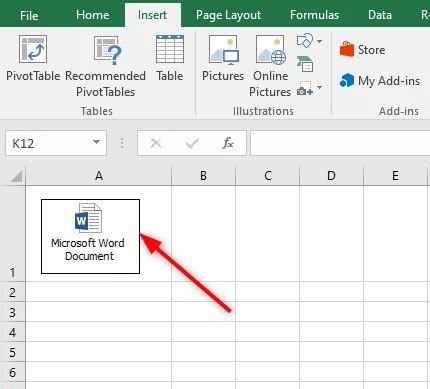Click cell D4

point(331,332)
